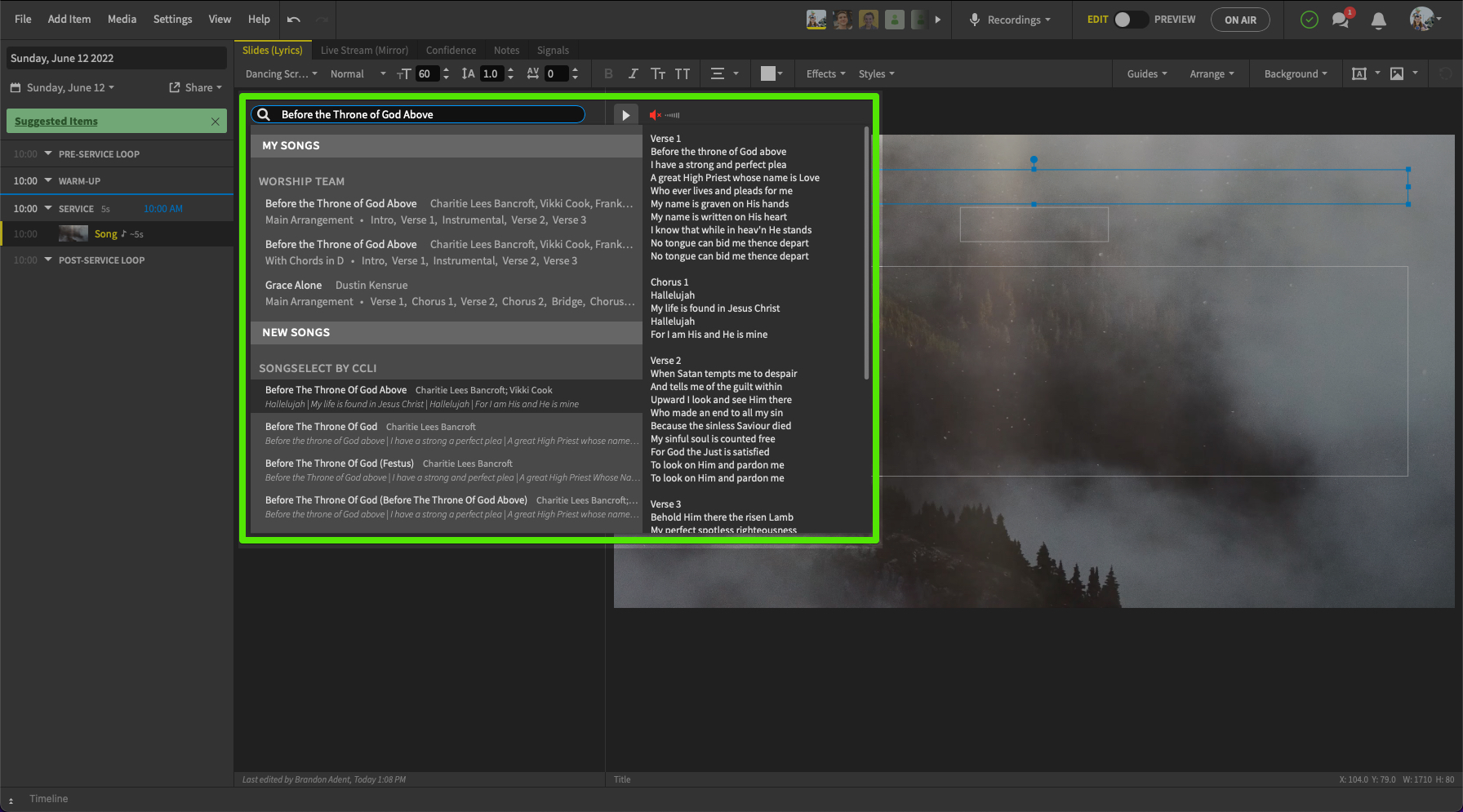Screen dimensions: 1463x812
Task: Expand the Timeline panel
Action: coord(11,801)
